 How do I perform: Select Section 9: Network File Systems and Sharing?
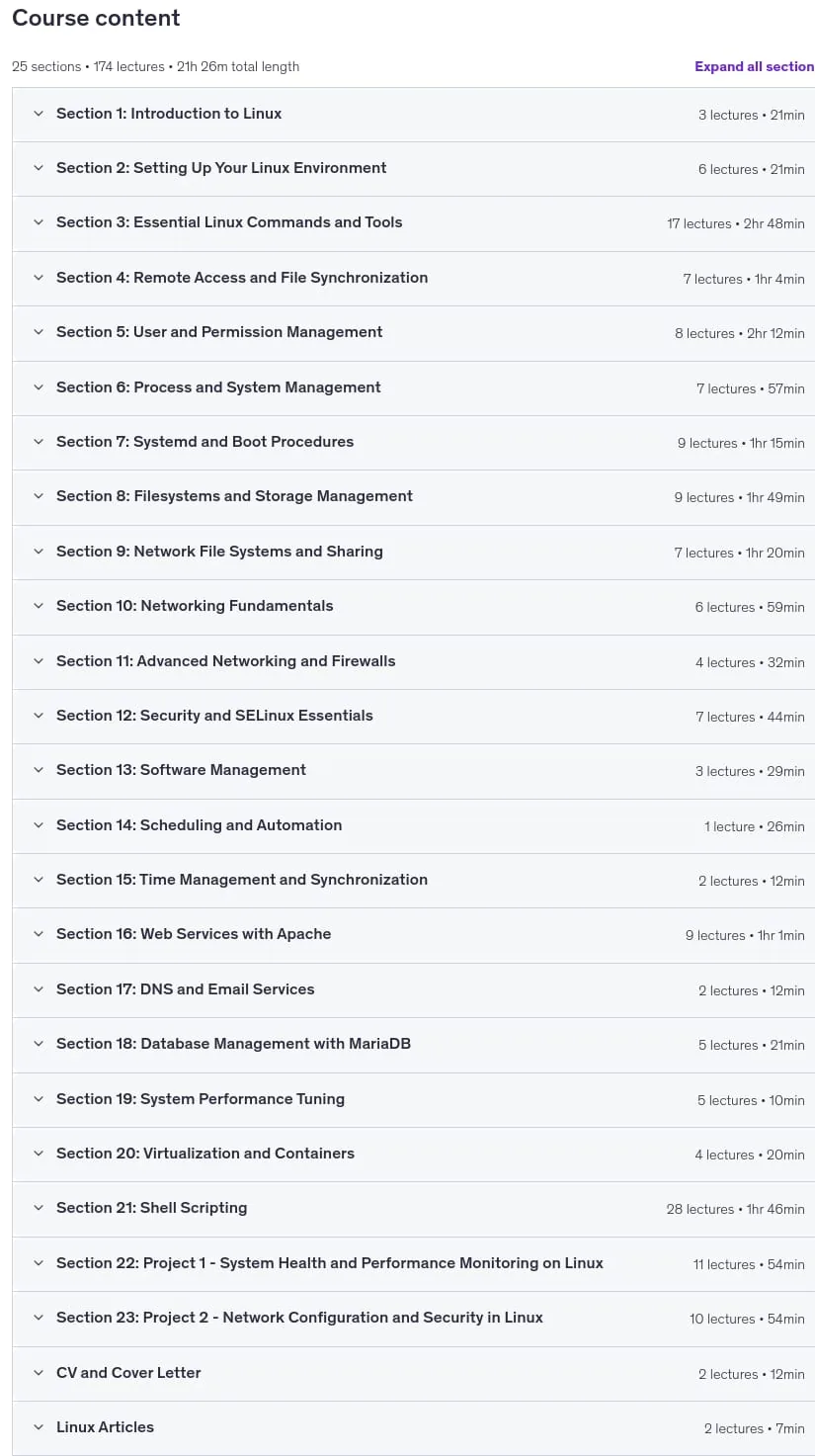413,553
